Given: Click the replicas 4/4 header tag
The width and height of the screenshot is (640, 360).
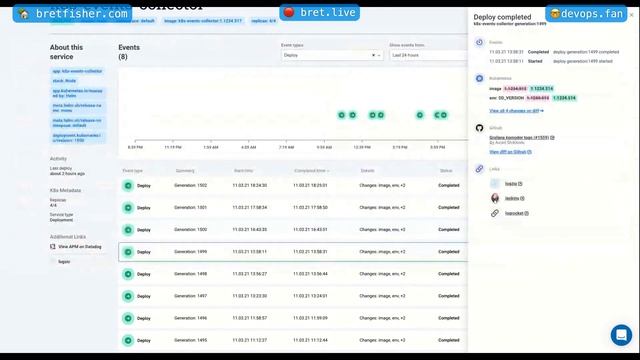Looking at the screenshot, I should [x=263, y=21].
